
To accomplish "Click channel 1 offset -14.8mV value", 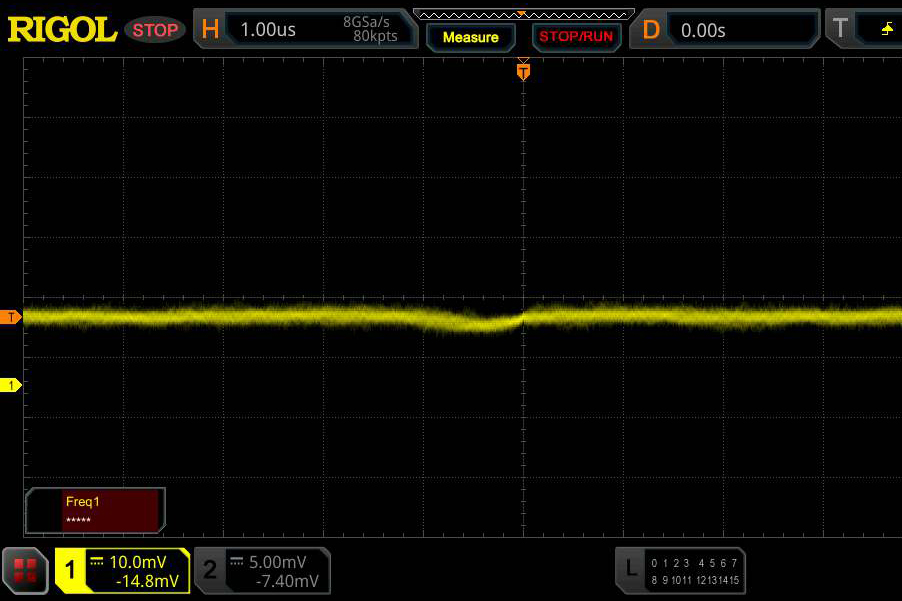I will point(147,581).
